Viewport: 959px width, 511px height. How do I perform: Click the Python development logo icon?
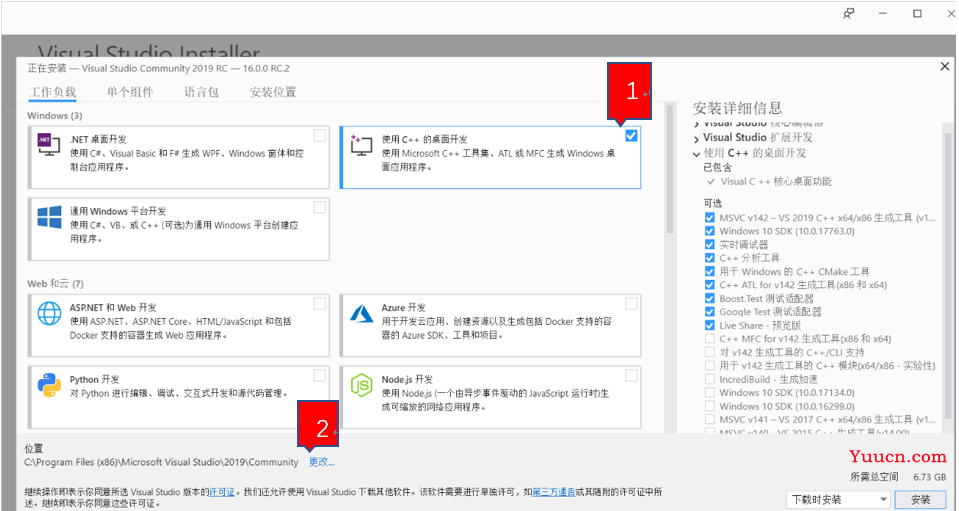click(49, 385)
